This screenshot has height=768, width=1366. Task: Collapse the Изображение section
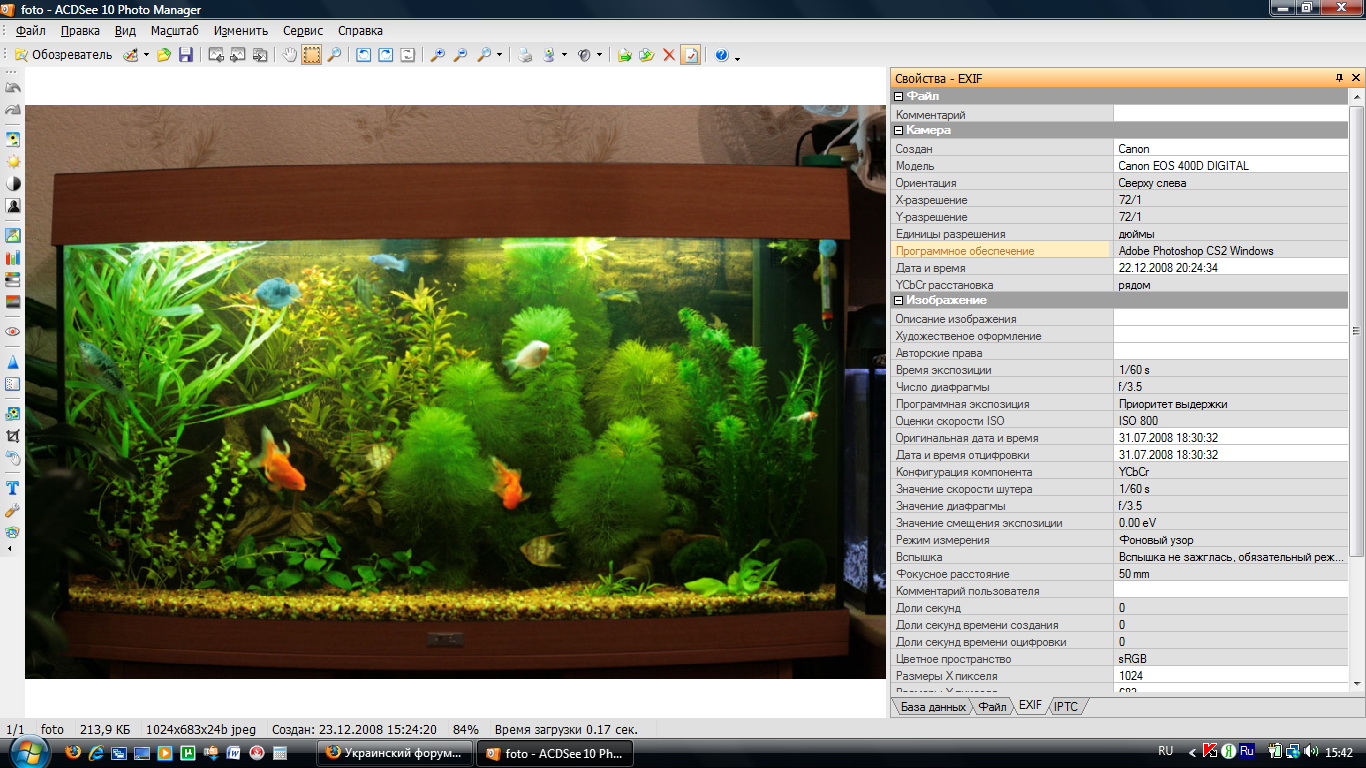[x=899, y=301]
